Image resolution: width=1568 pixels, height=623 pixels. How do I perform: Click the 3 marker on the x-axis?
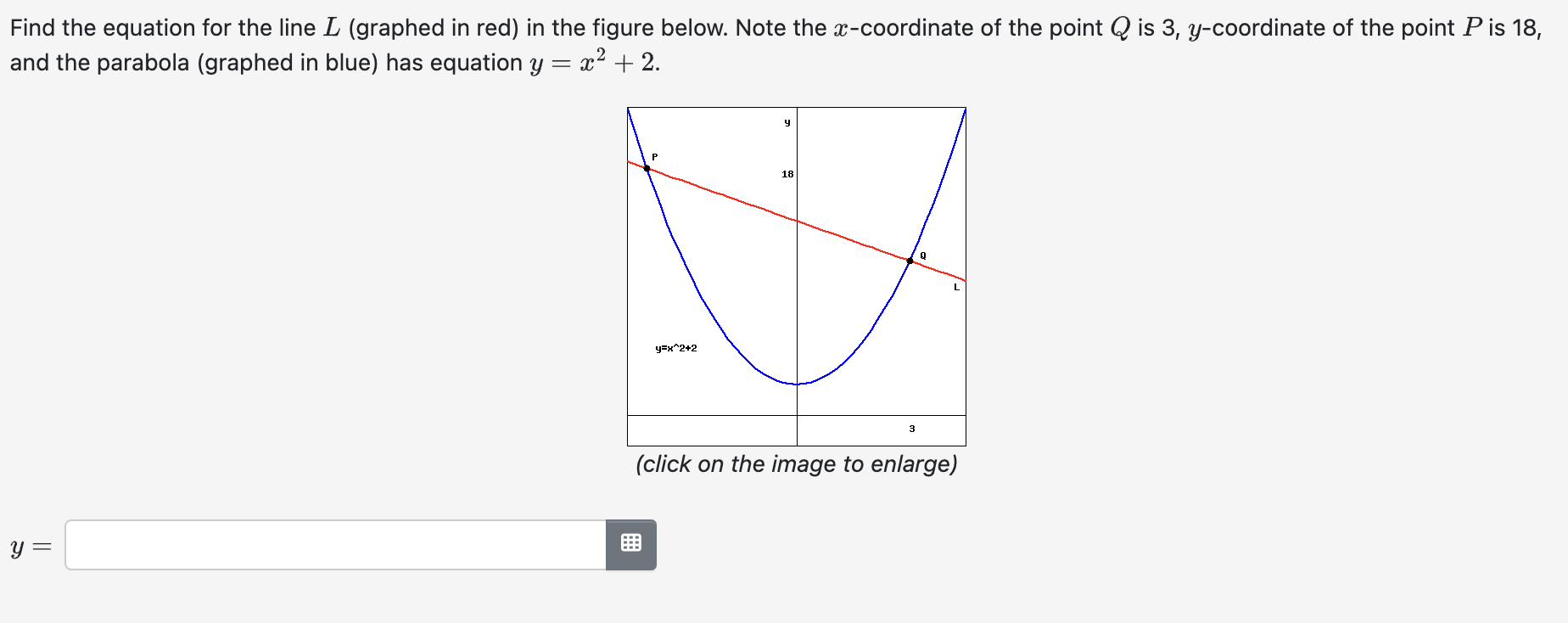pyautogui.click(x=912, y=429)
